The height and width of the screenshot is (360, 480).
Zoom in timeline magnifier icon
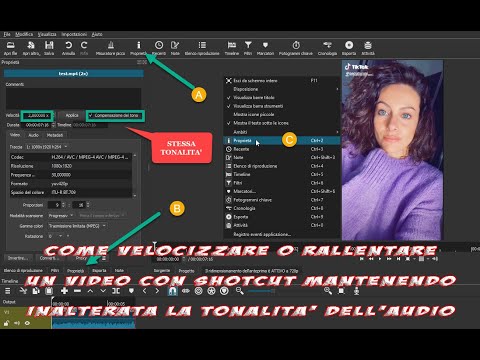pos(328,291)
